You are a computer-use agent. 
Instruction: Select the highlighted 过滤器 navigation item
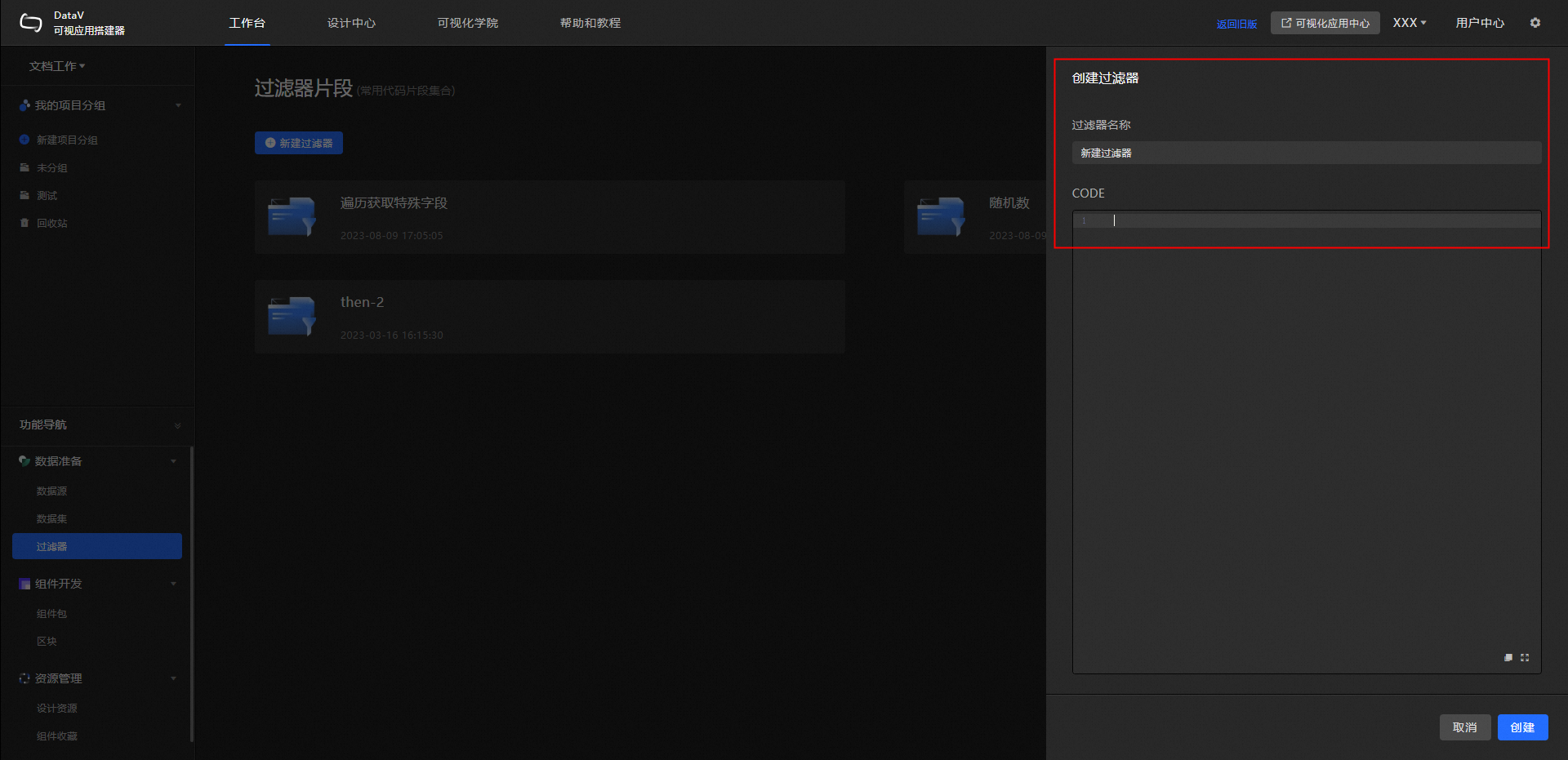97,546
